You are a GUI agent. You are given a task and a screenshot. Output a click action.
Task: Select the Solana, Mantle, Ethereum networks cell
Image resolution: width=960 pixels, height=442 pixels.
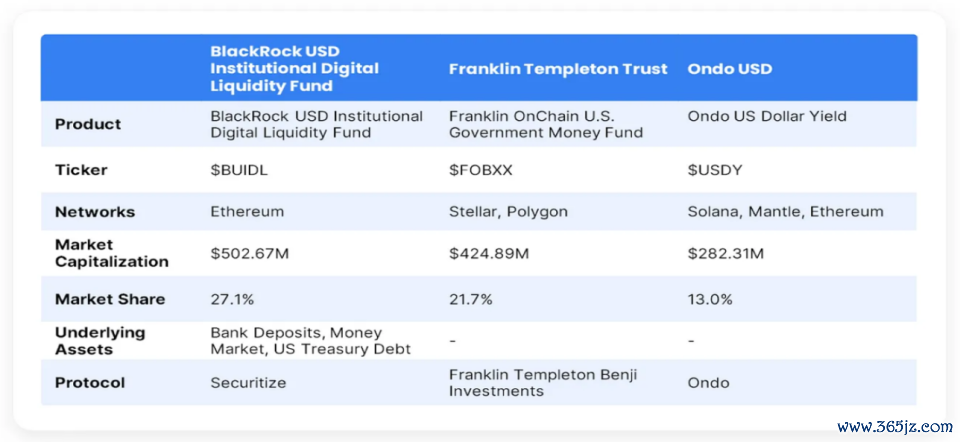(x=785, y=212)
